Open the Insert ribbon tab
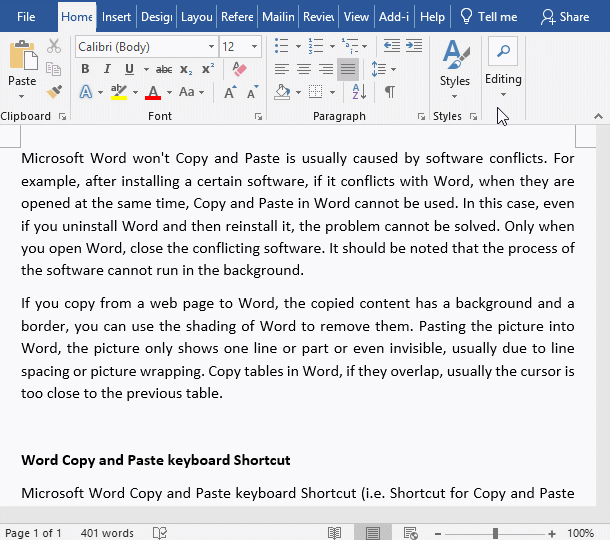Viewport: 610px width, 540px height. pos(116,17)
